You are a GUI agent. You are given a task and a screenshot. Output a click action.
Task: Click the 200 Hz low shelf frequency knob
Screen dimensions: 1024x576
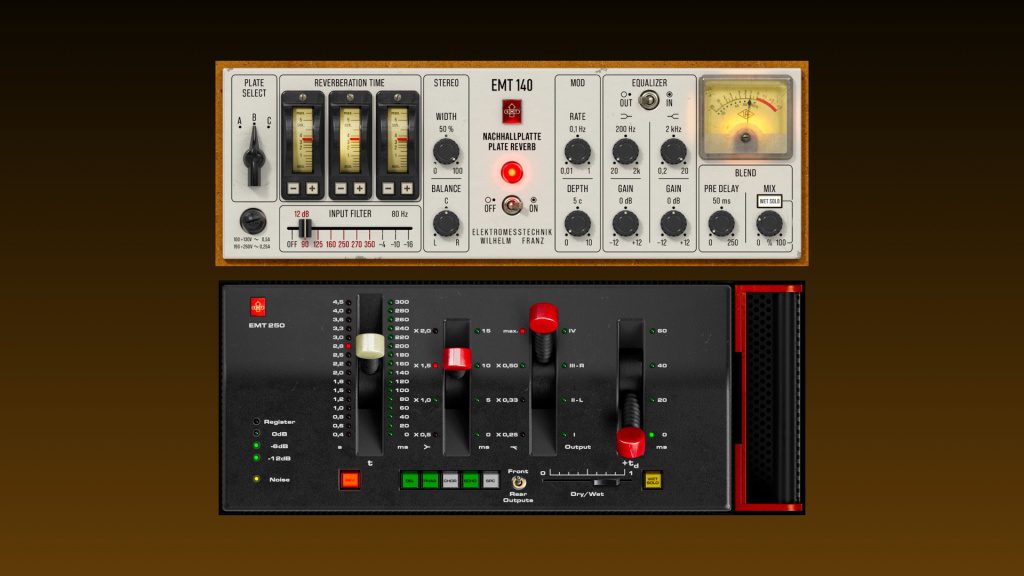(x=625, y=152)
